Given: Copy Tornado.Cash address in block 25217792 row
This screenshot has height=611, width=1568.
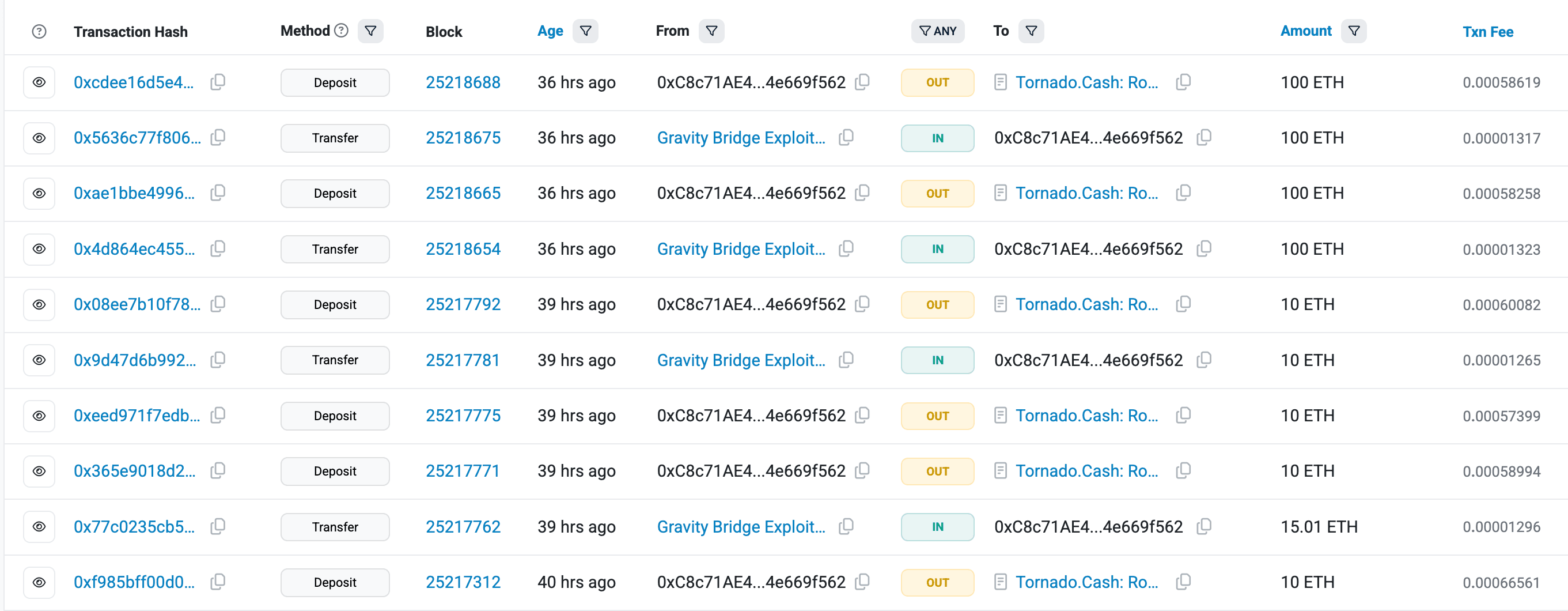Looking at the screenshot, I should (x=1183, y=303).
